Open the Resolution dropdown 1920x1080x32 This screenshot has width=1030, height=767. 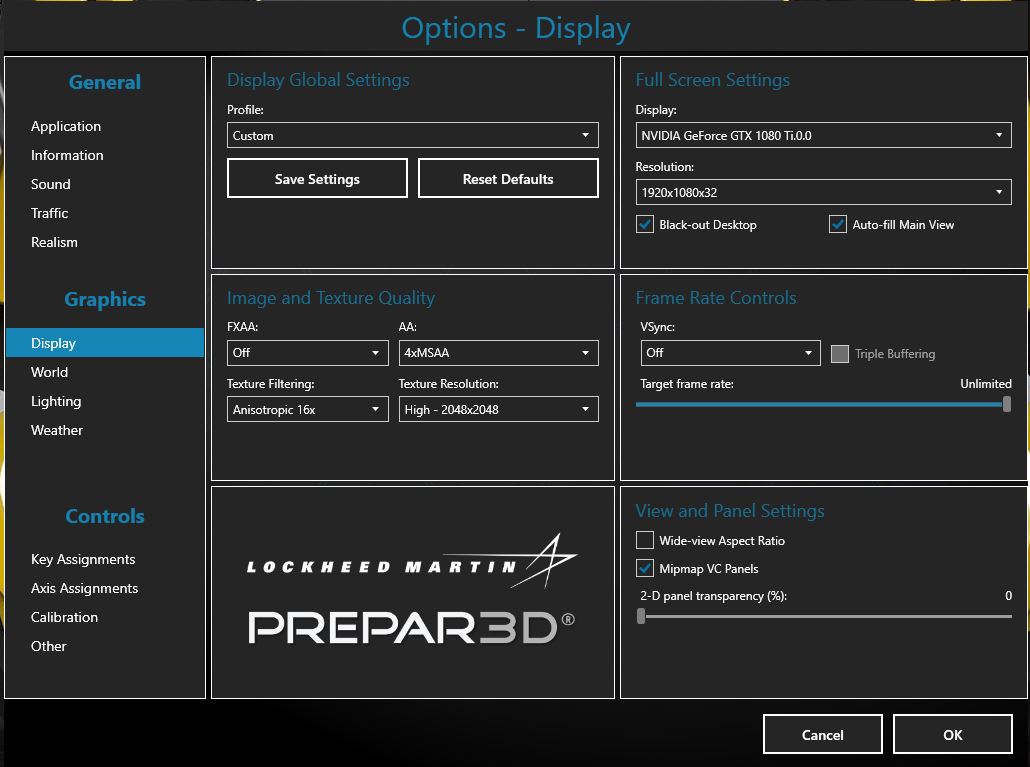tap(823, 192)
